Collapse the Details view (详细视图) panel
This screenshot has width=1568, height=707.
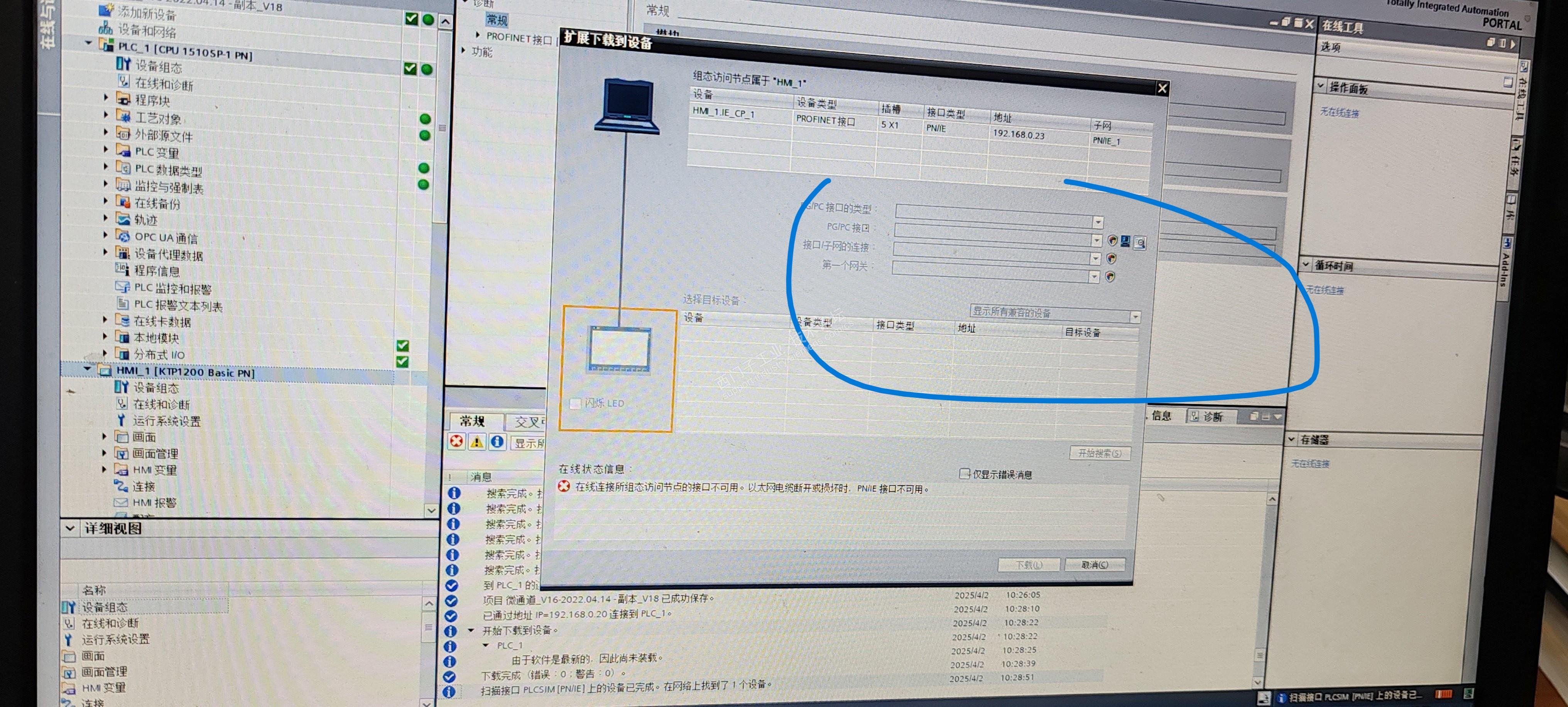70,528
